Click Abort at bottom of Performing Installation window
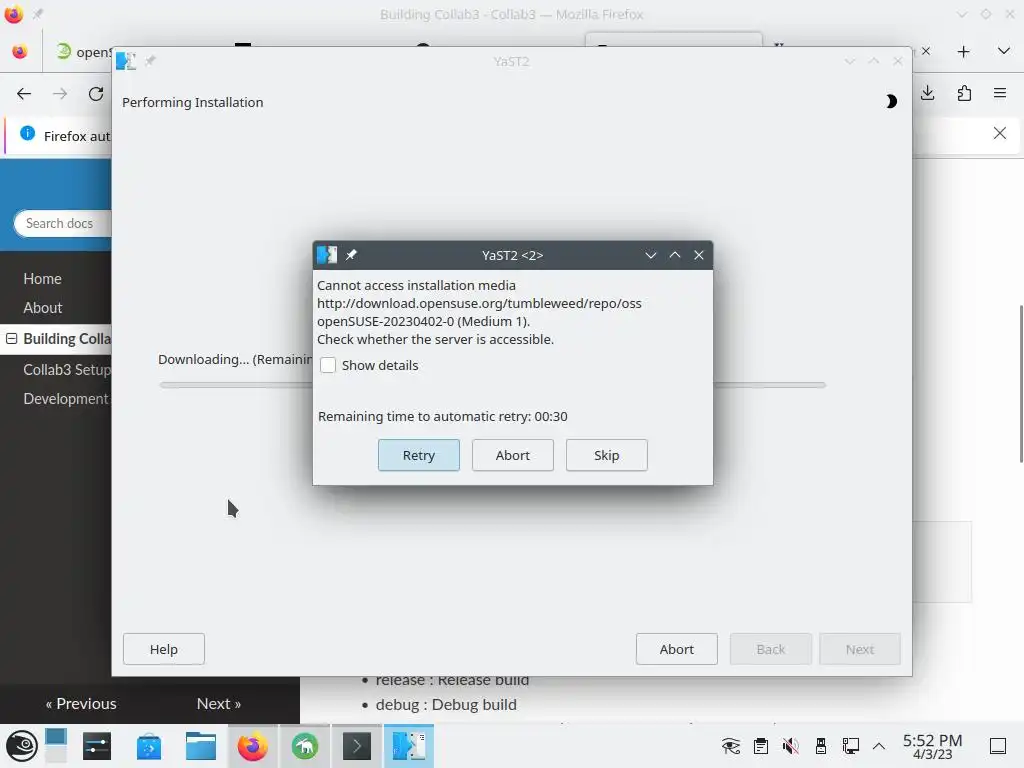Viewport: 1024px width, 768px height. (x=677, y=649)
